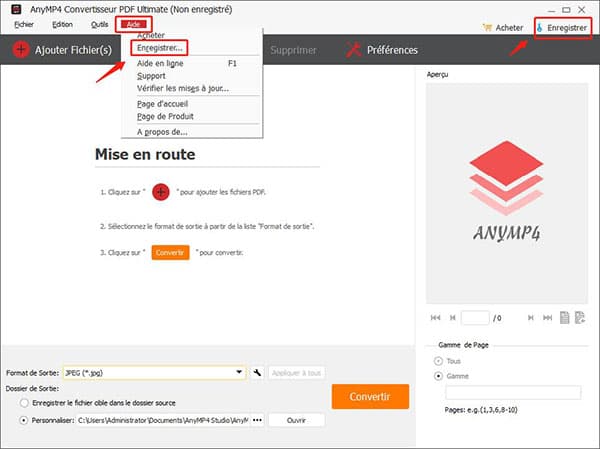Viewport: 600px width, 449px height.
Task: Select the Tous page range option
Action: click(x=437, y=360)
